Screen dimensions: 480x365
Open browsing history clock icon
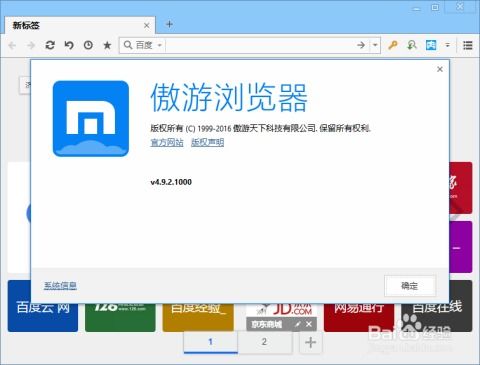pos(88,45)
